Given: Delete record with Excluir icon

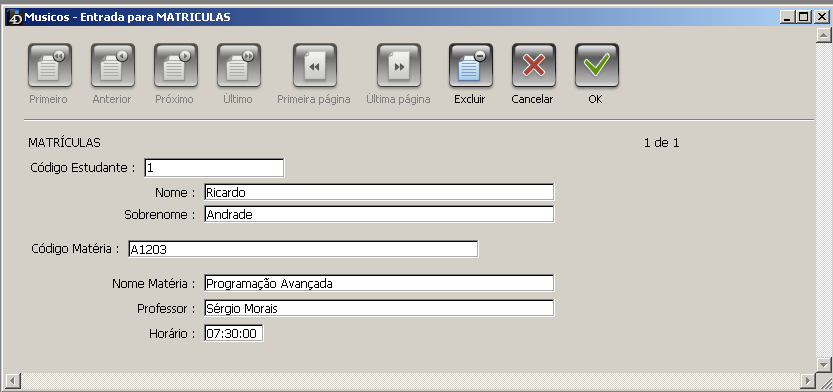Looking at the screenshot, I should 471,65.
